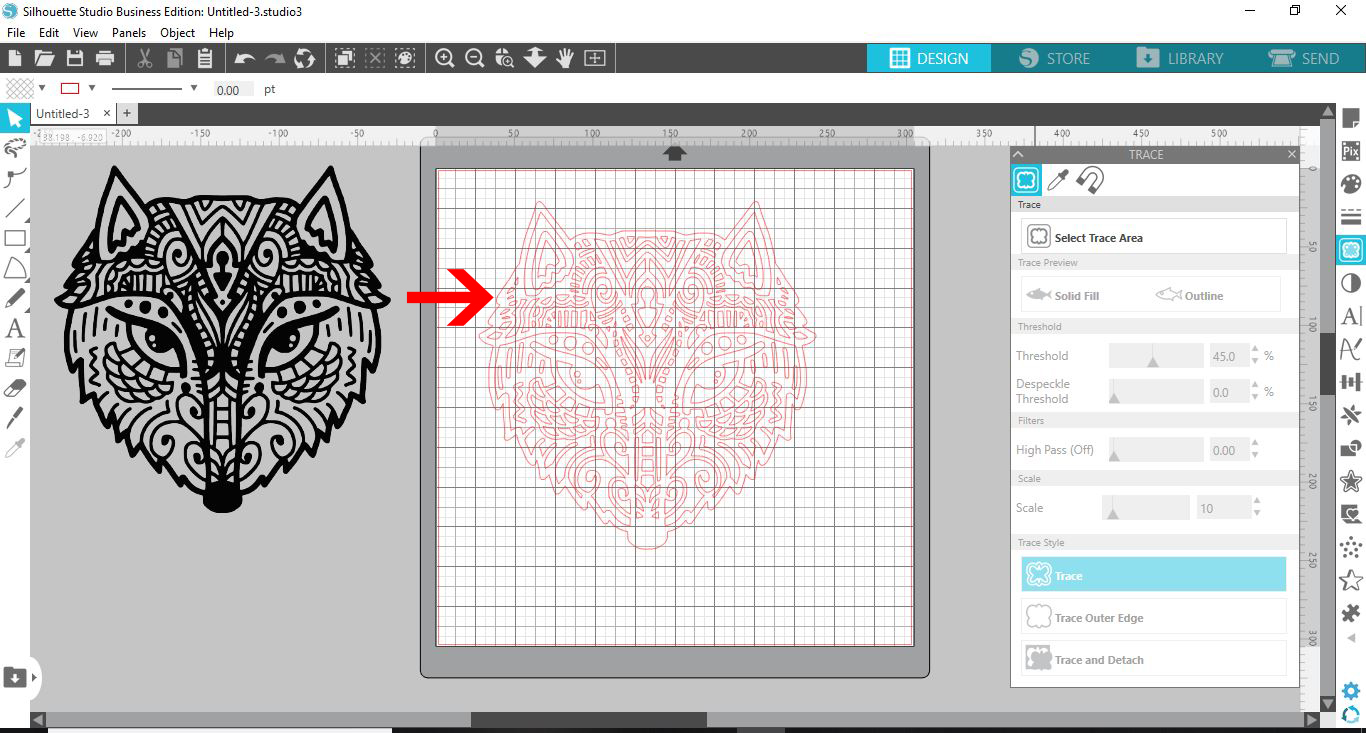Click the Cut scissors icon
This screenshot has width=1366, height=733.
click(145, 58)
